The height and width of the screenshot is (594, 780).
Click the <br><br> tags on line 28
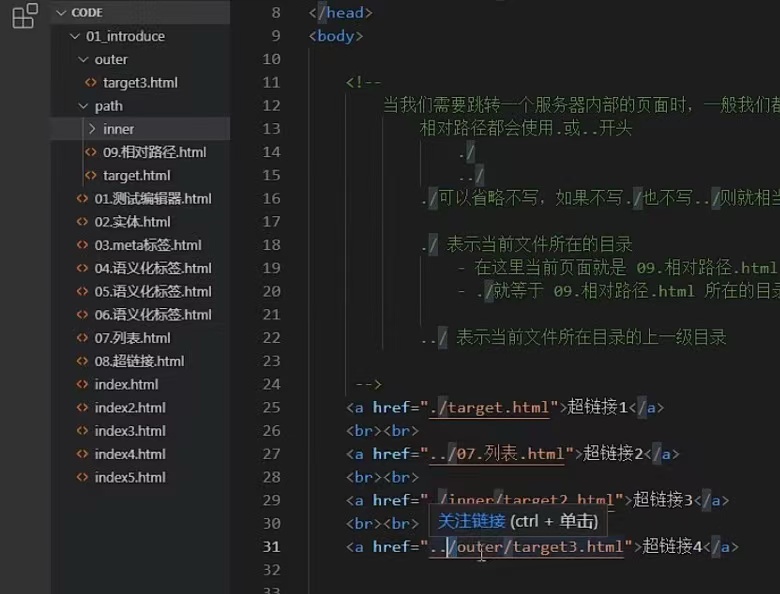point(383,478)
